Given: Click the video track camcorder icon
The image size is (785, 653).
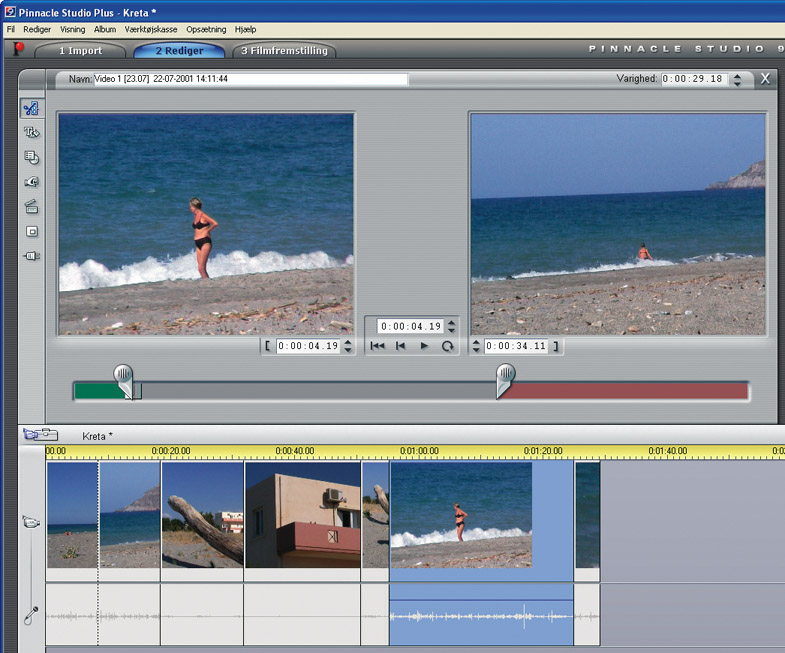Looking at the screenshot, I should (x=30, y=521).
